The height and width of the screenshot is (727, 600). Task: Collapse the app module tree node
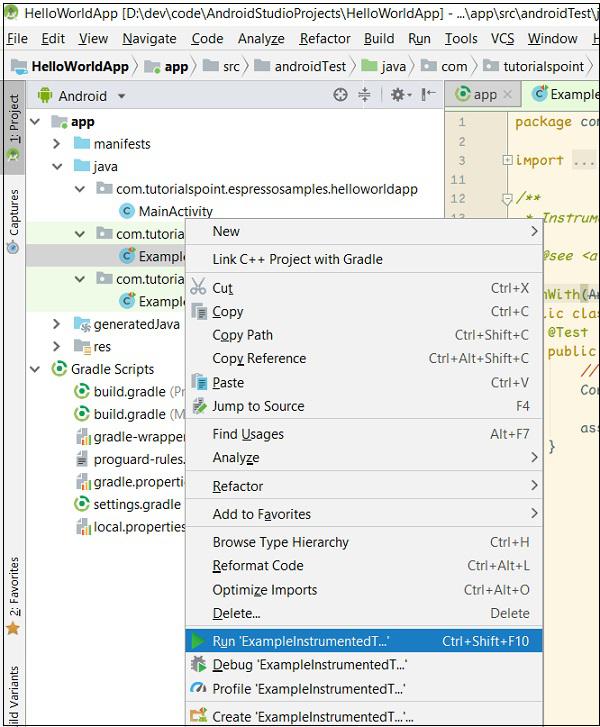click(x=35, y=121)
